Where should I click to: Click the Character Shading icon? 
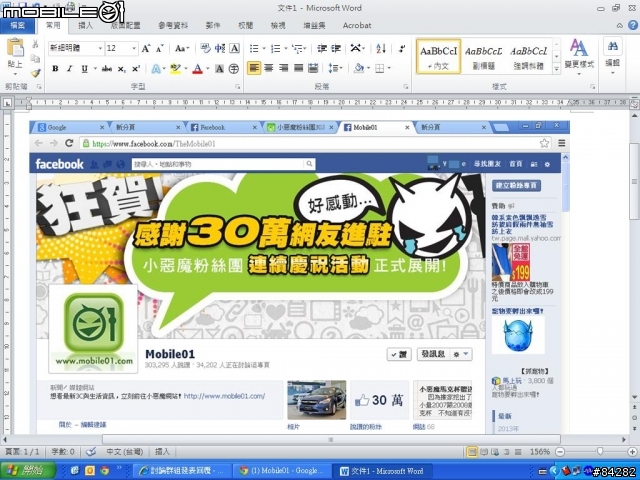[x=219, y=69]
